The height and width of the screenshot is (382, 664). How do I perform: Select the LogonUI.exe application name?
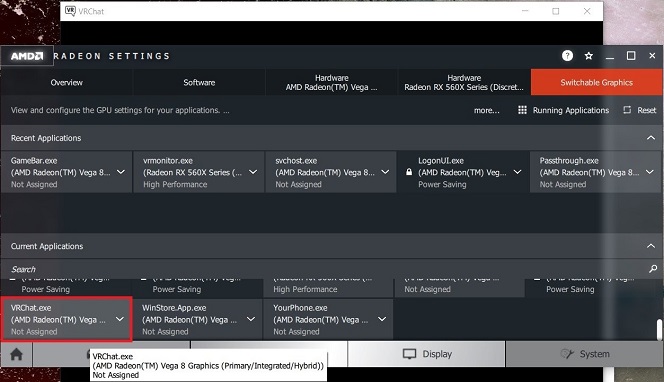point(441,161)
